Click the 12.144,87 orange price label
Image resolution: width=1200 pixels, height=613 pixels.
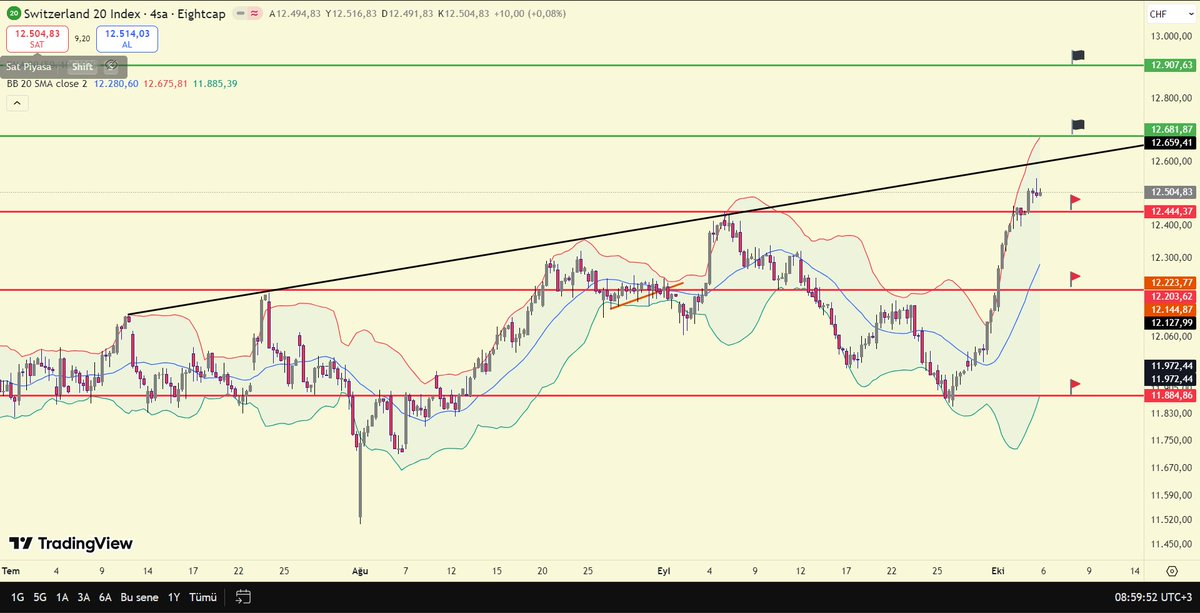point(1172,309)
